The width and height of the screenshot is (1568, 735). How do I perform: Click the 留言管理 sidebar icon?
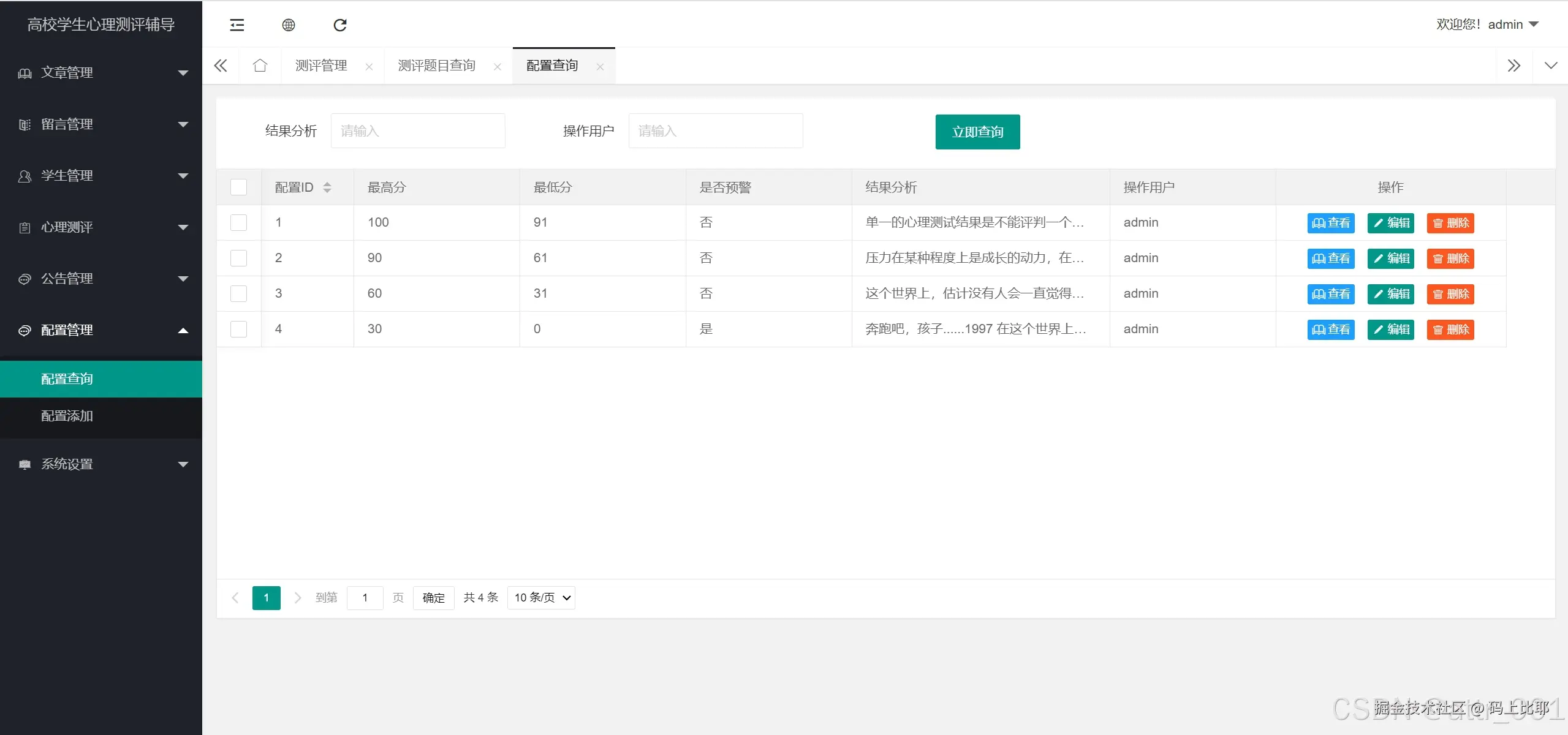click(25, 125)
